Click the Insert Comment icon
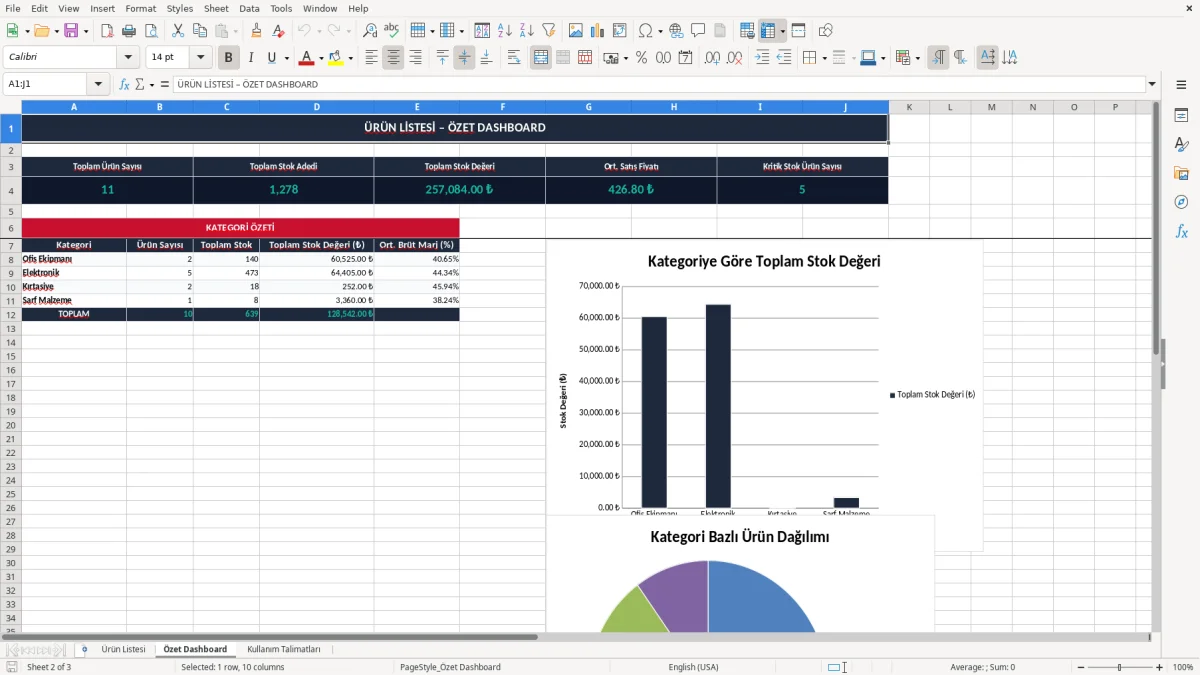This screenshot has height=675, width=1200. click(698, 31)
